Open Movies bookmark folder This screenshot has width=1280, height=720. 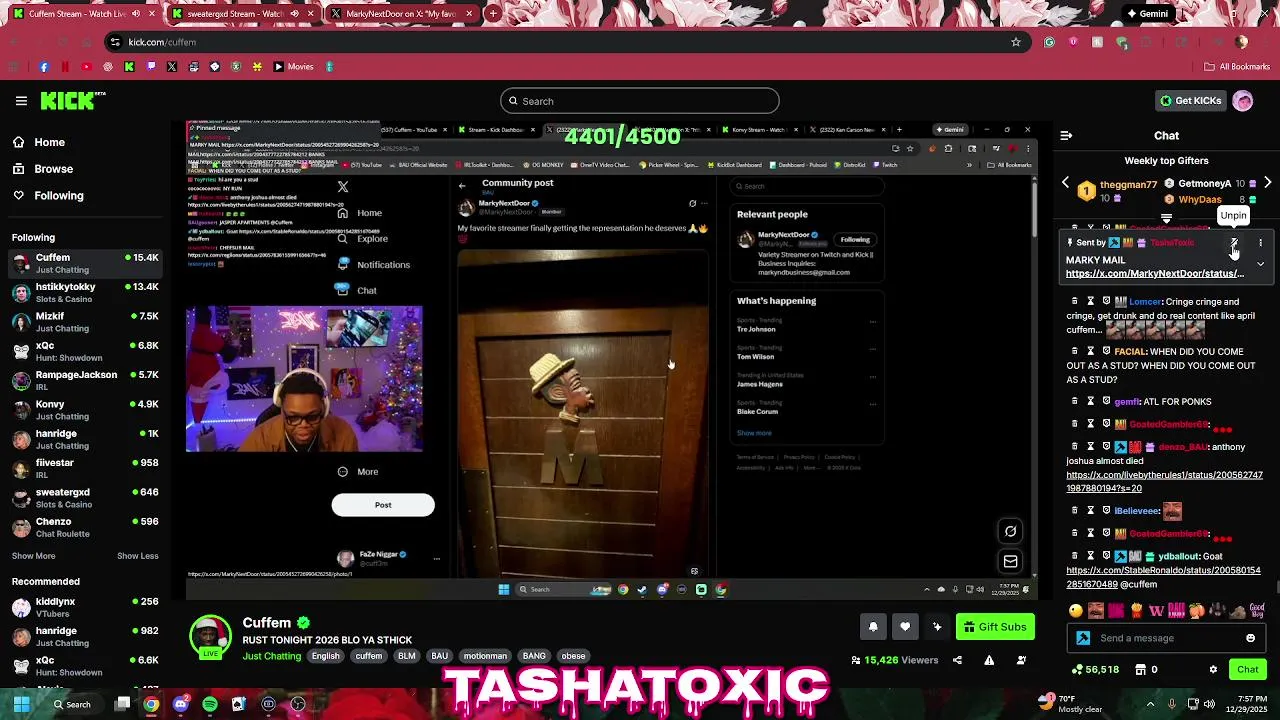click(x=293, y=67)
